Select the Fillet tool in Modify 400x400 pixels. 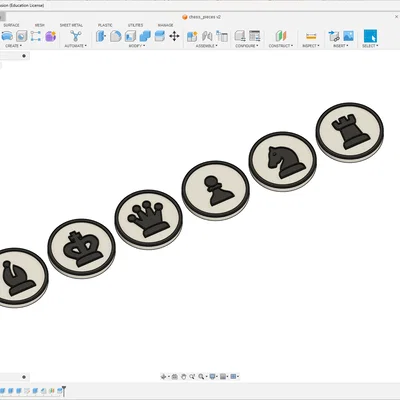tap(115, 36)
